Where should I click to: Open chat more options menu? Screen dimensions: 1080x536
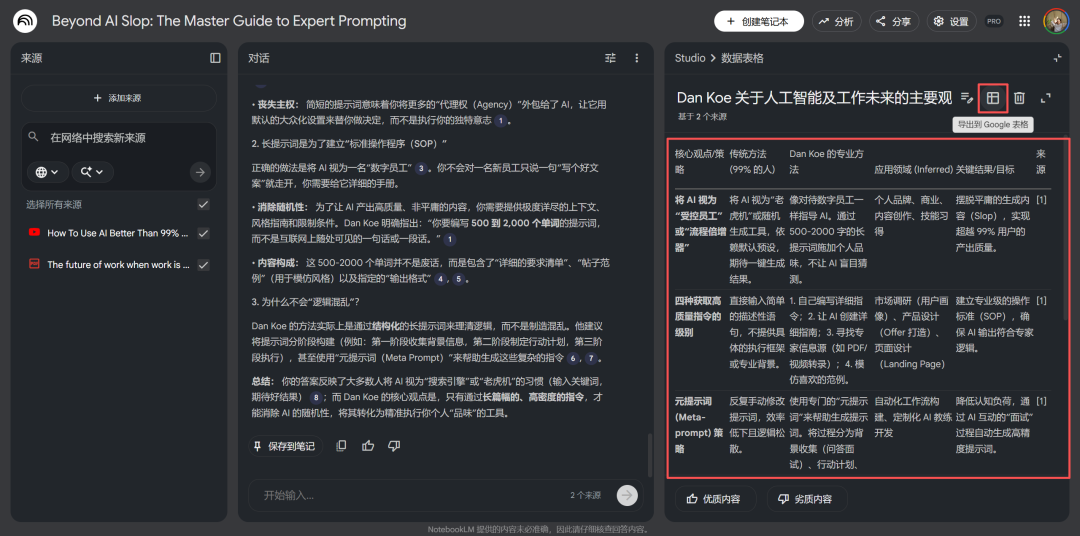(x=636, y=58)
